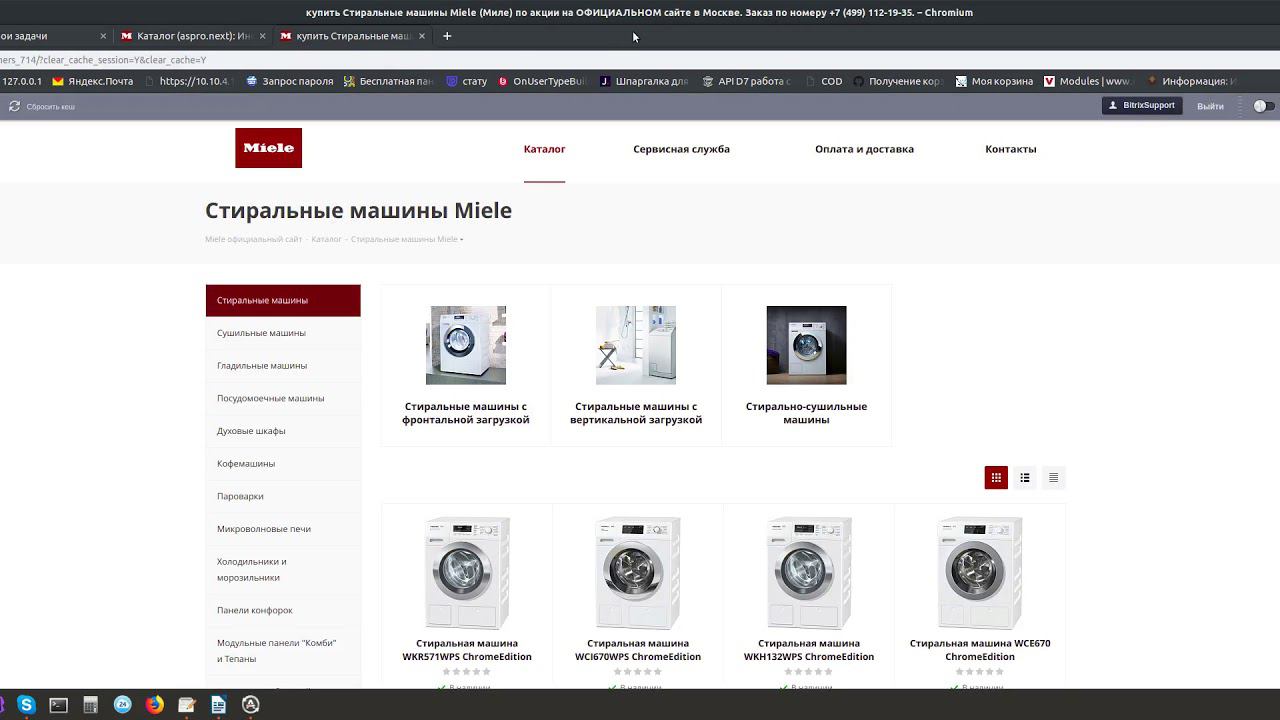The image size is (1280, 720).
Task: Open the Calculator from the taskbar
Action: click(91, 705)
